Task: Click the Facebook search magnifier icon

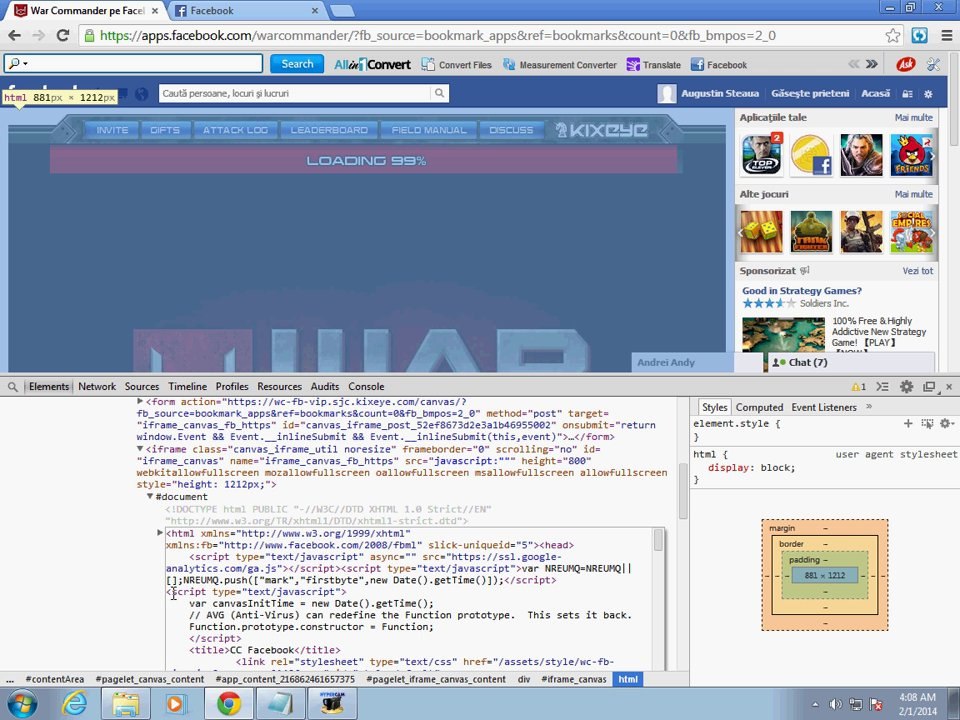Action: point(440,93)
